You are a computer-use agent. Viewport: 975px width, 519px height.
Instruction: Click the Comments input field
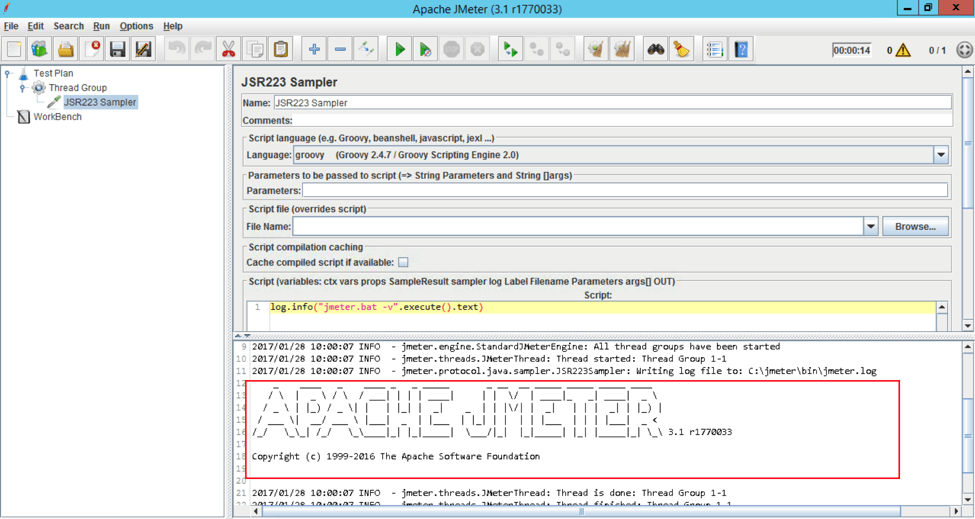(622, 120)
